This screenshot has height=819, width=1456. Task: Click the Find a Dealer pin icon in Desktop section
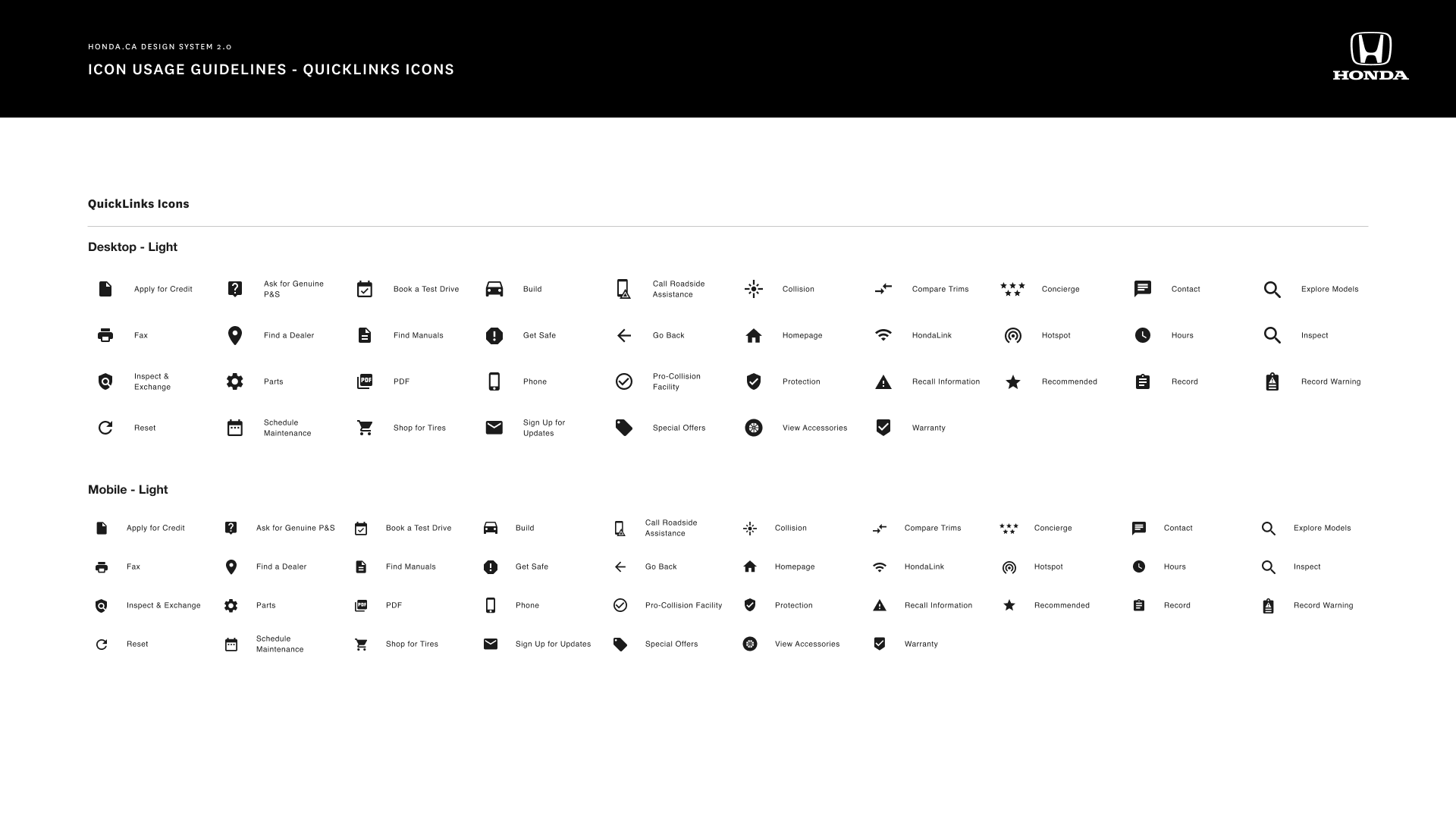[x=235, y=335]
